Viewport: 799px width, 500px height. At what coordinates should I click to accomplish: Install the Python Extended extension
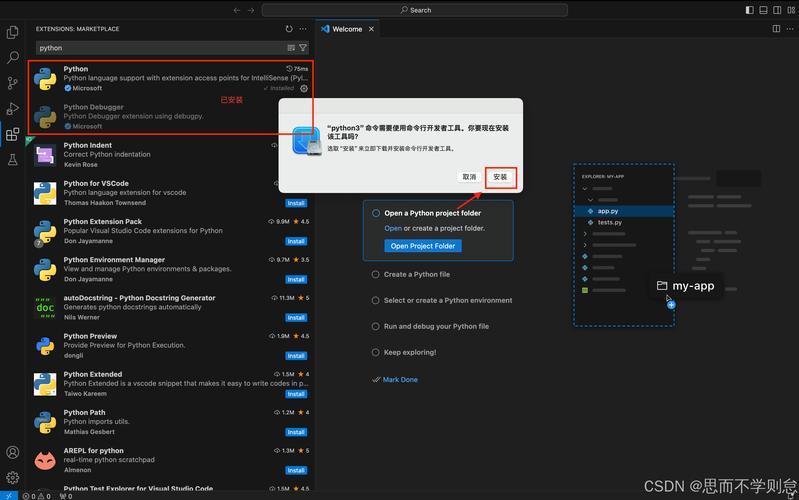click(296, 394)
